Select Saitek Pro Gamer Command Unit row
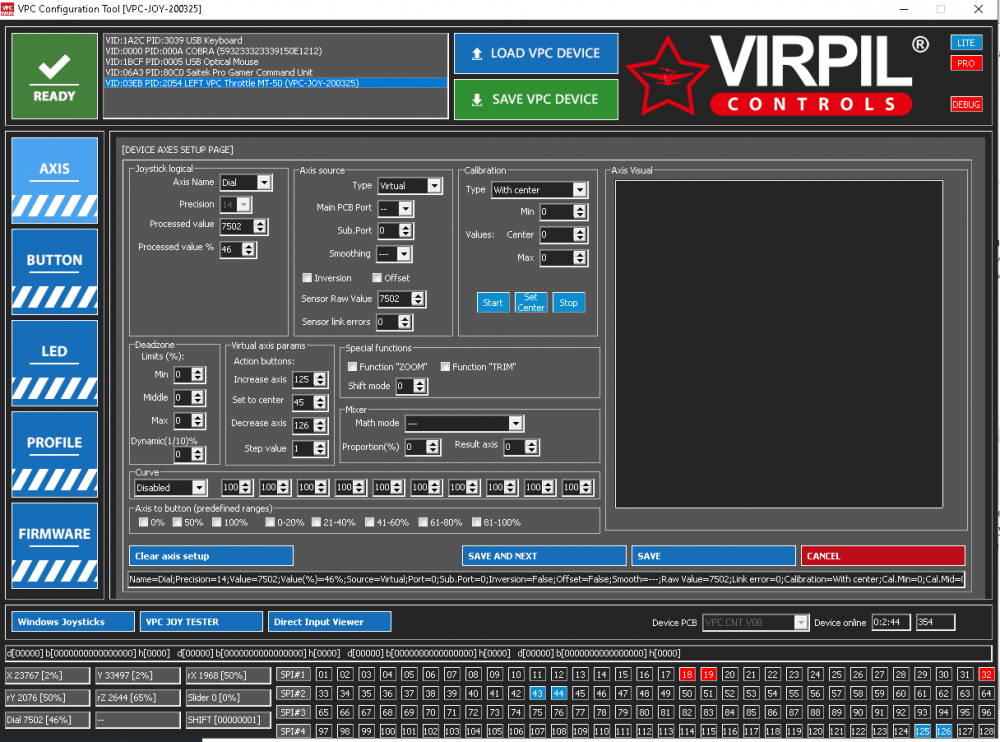1000x742 pixels. coord(276,72)
